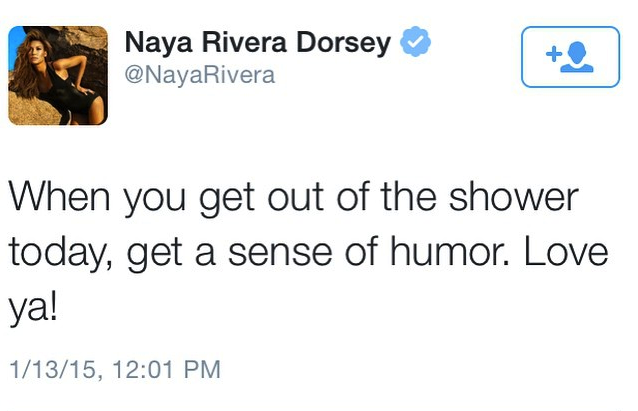Click the Naya Rivera Dorsey display name
The image size is (638, 411).
258,43
